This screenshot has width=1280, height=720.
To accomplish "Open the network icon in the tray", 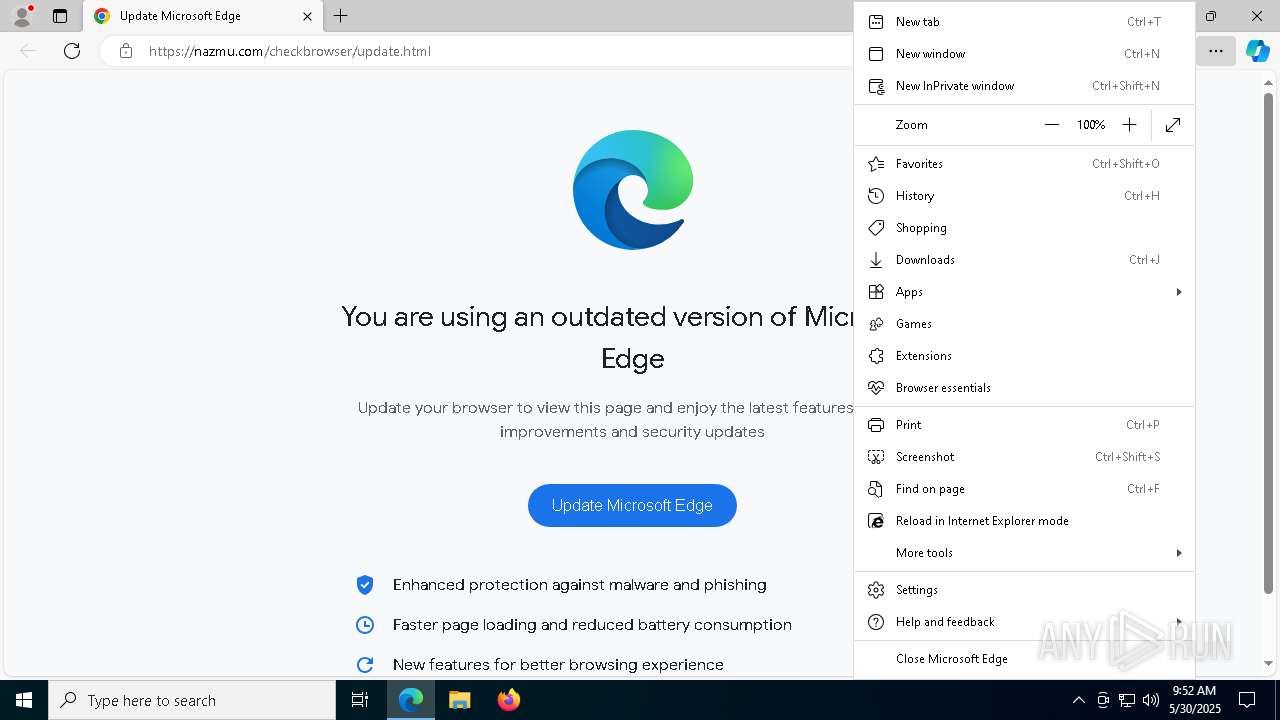I will tap(1127, 700).
